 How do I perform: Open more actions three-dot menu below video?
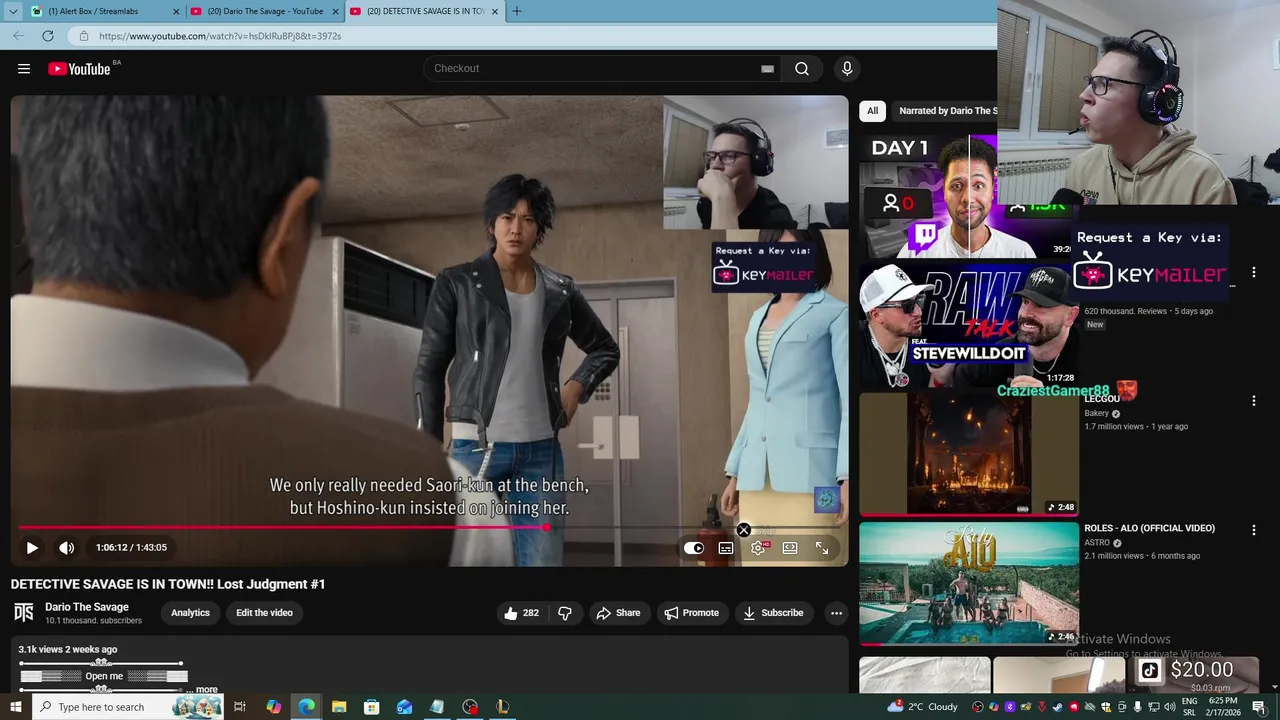[836, 613]
